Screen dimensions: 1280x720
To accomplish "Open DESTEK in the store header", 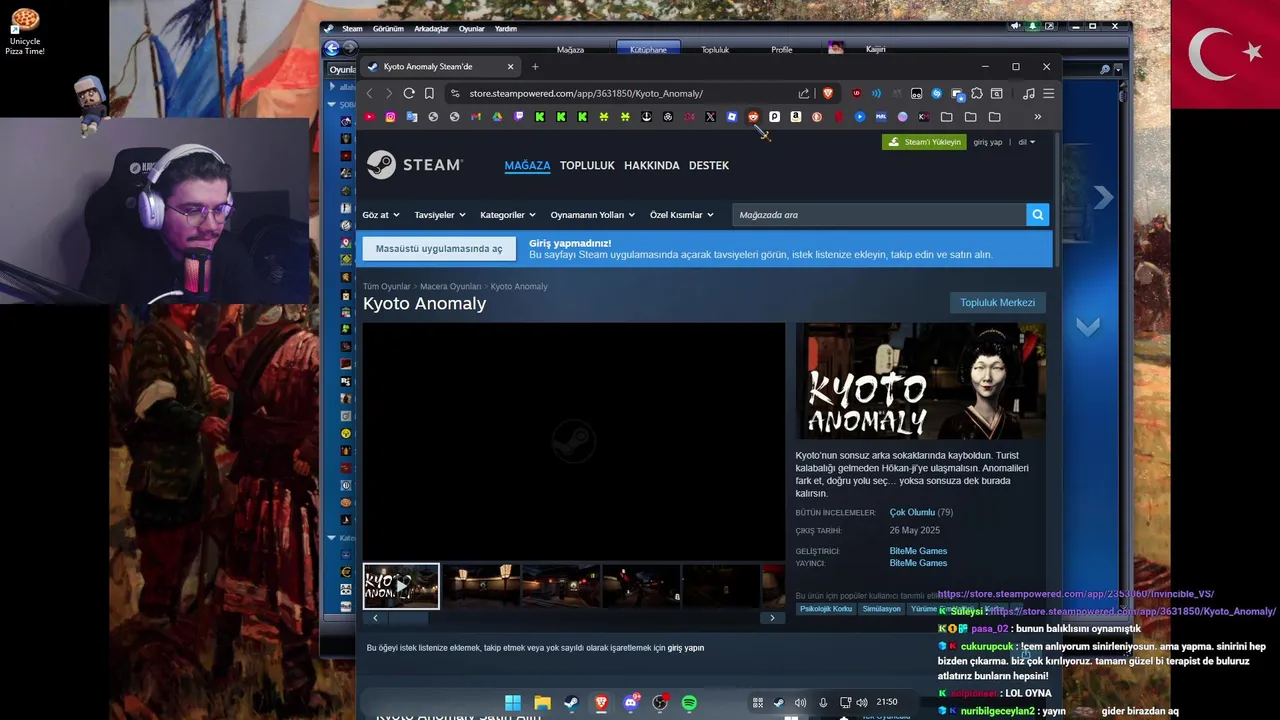I will [709, 166].
